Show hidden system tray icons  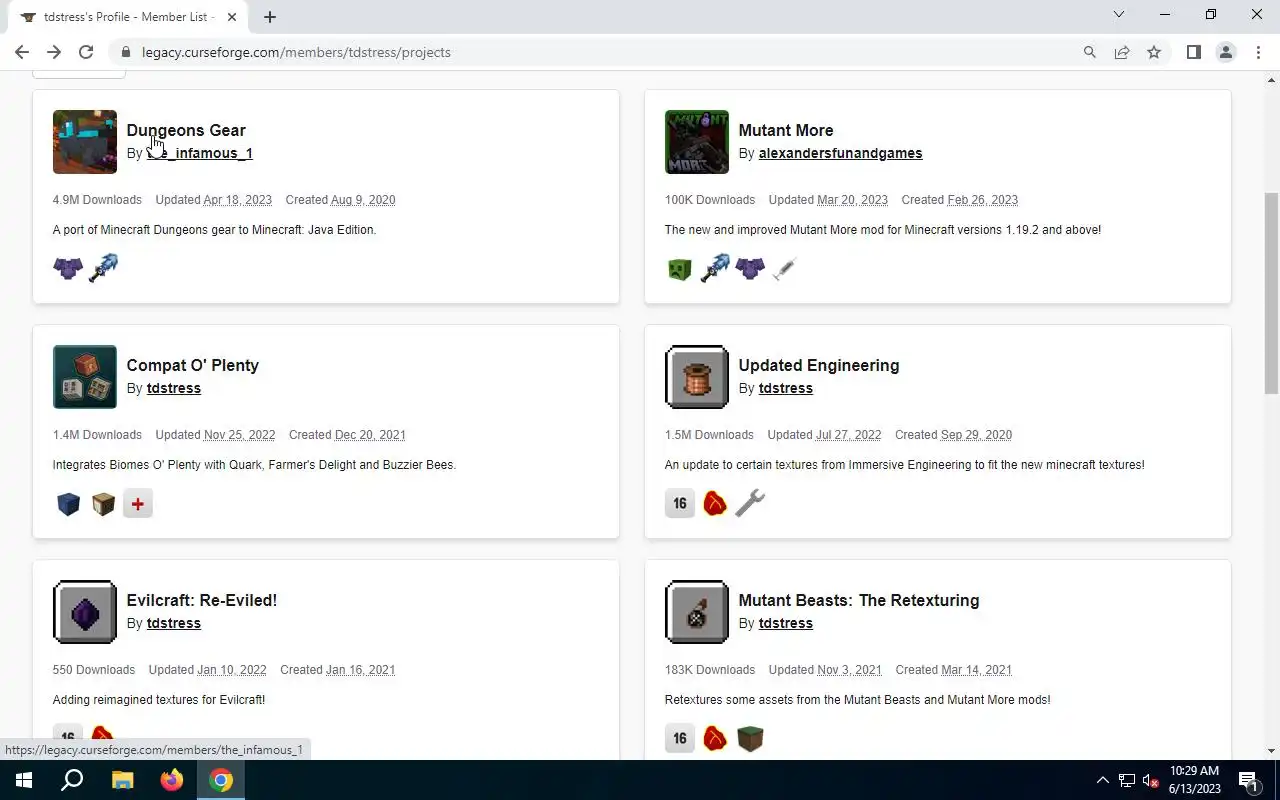[1103, 780]
